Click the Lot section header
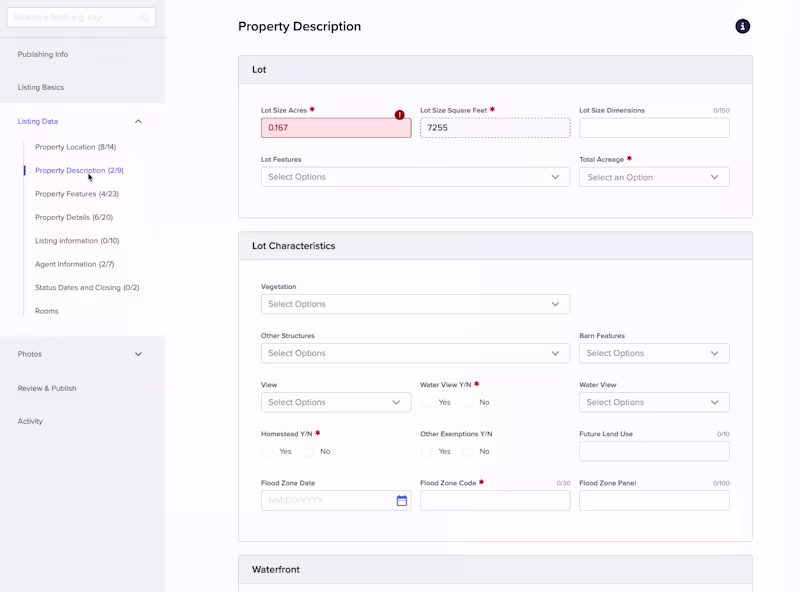Image resolution: width=800 pixels, height=592 pixels. [x=495, y=70]
